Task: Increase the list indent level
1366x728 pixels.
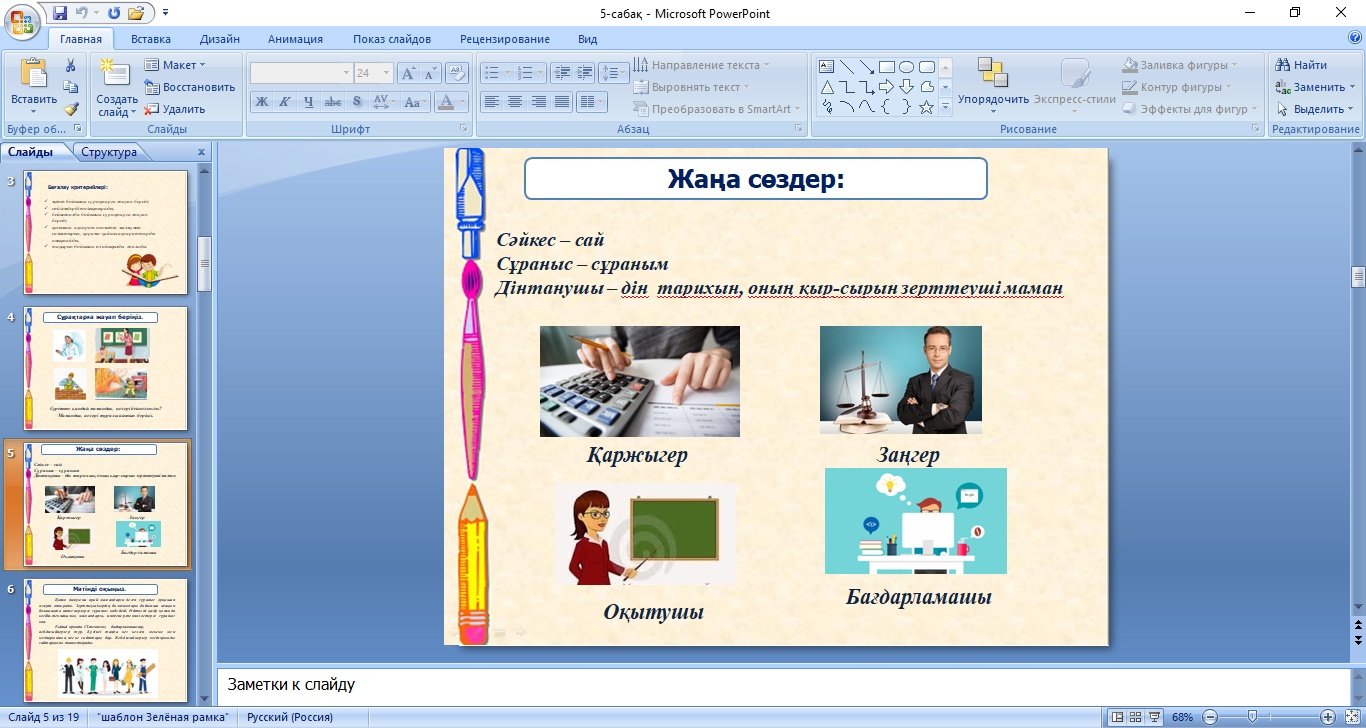Action: tap(584, 73)
